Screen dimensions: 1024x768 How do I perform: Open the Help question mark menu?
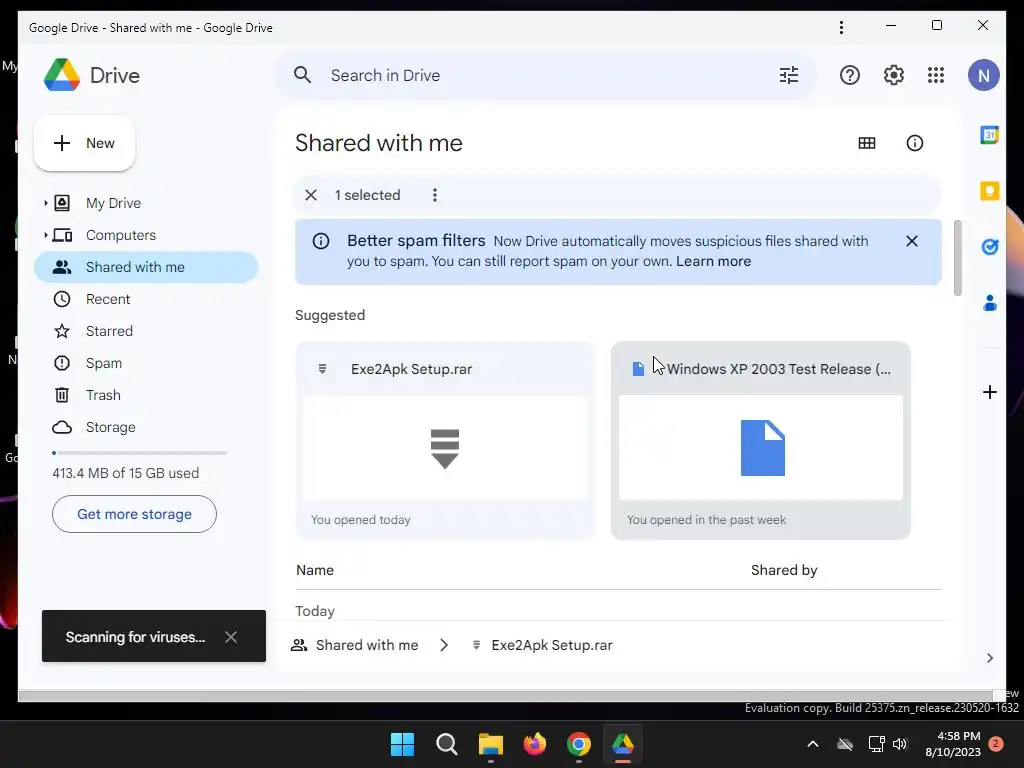[850, 75]
